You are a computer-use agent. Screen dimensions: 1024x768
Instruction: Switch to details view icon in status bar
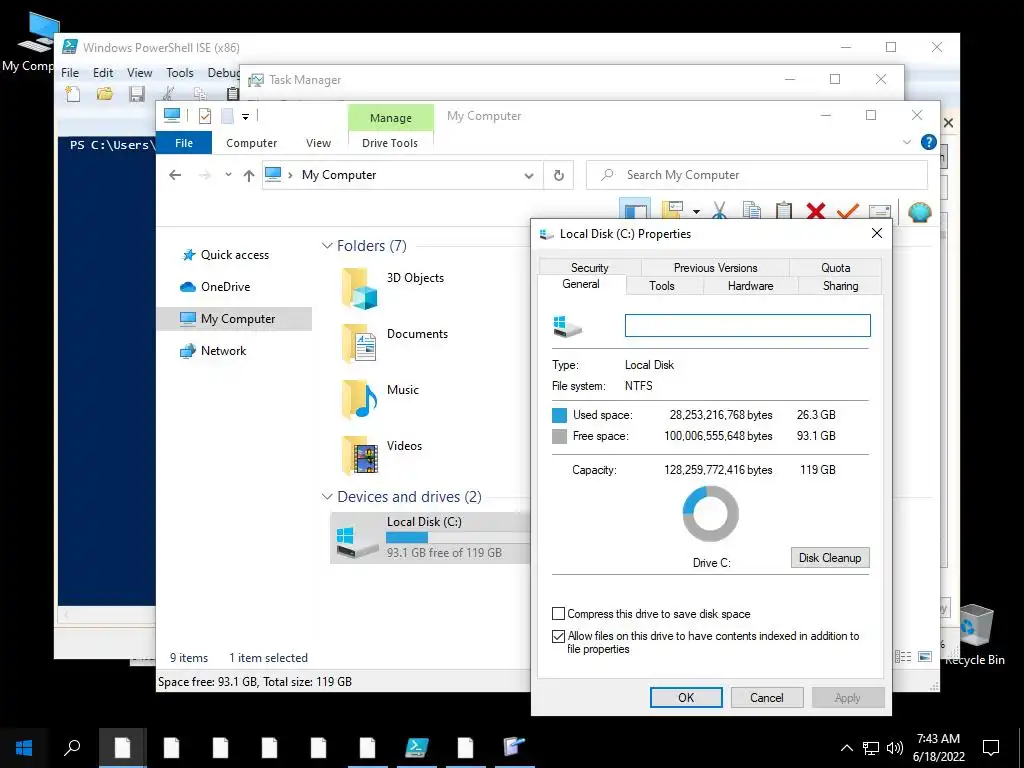[x=903, y=656]
